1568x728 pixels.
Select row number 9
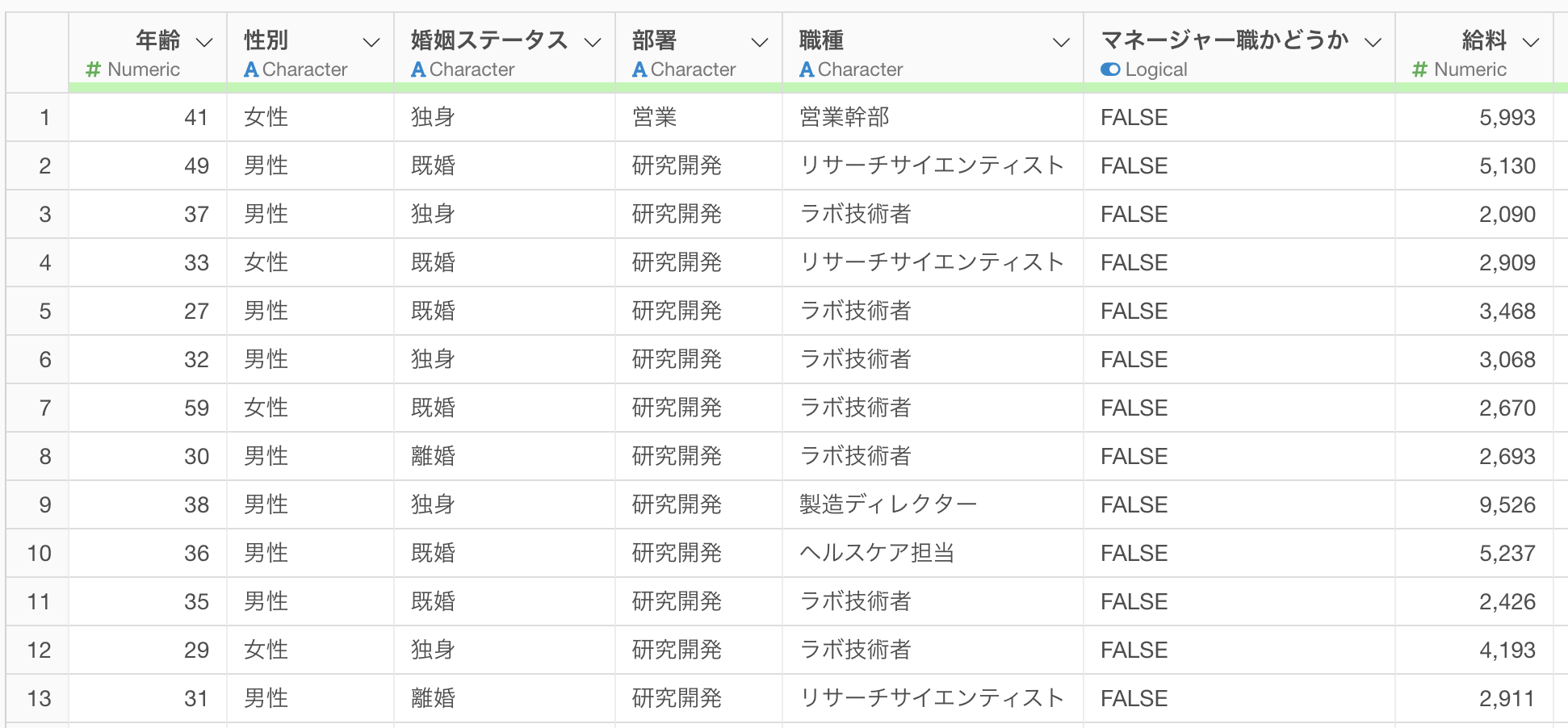coord(45,504)
